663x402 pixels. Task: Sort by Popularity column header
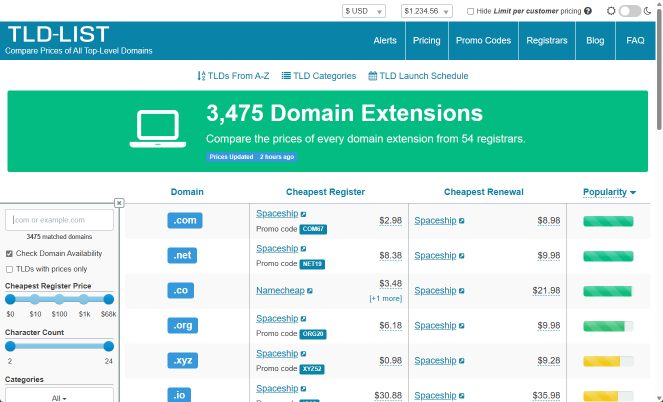pyautogui.click(x=609, y=192)
